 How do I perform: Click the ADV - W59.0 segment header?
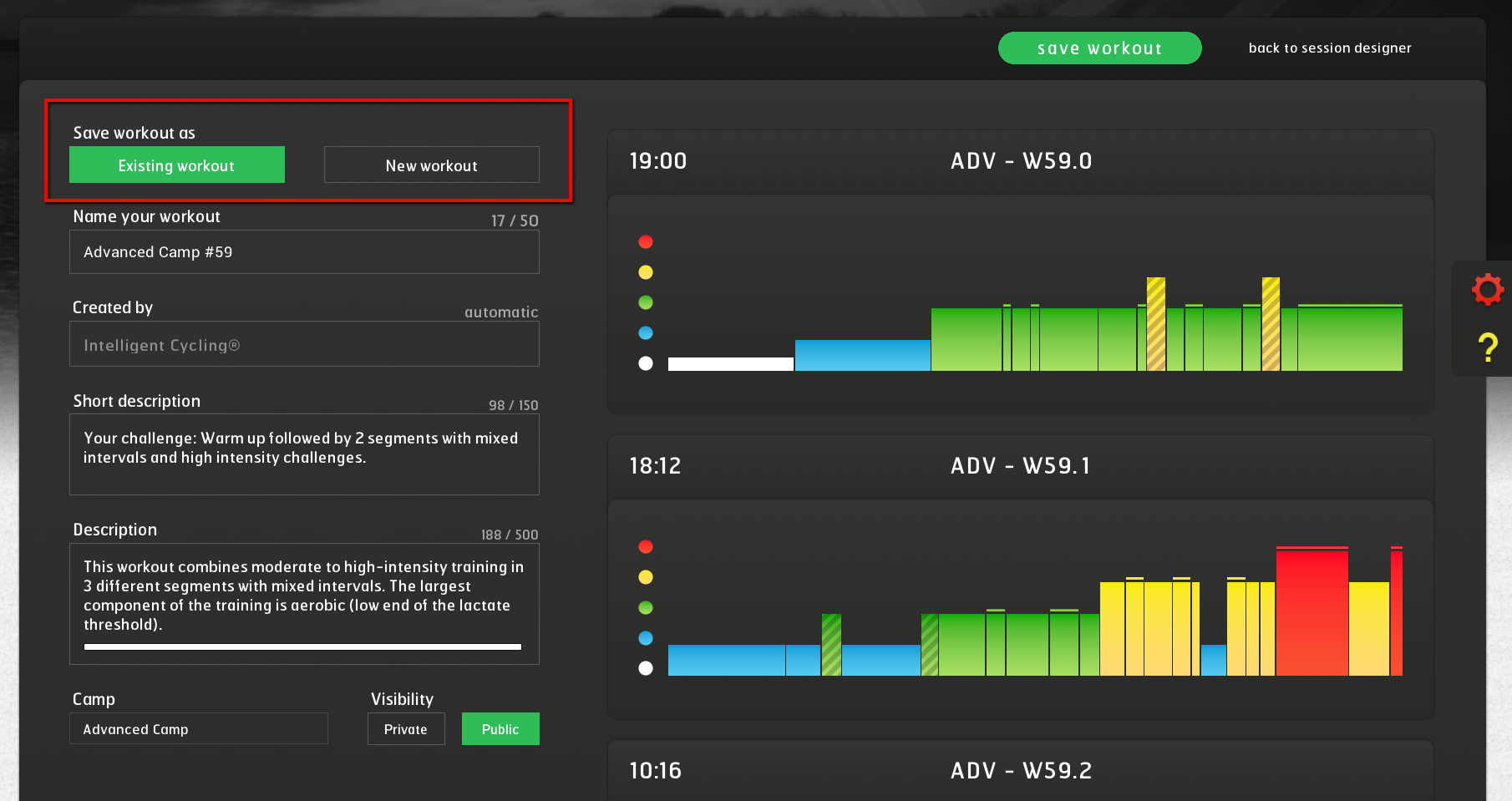[x=1020, y=161]
